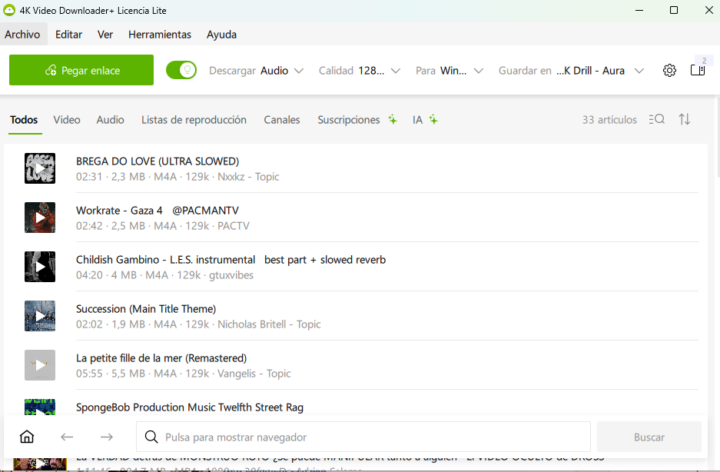Screen dimensions: 720x472
Task: Click Succession (Main Title Theme) title
Action: [x=146, y=309]
